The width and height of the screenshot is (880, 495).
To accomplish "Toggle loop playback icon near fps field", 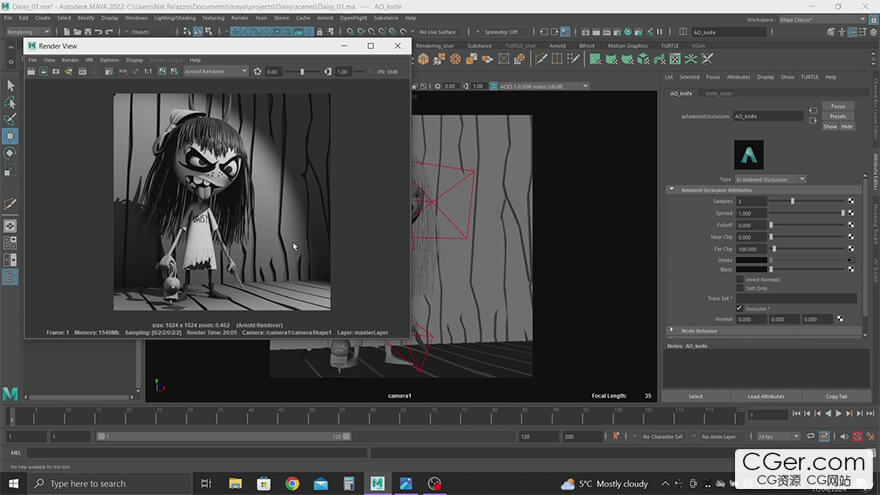I will (x=810, y=436).
